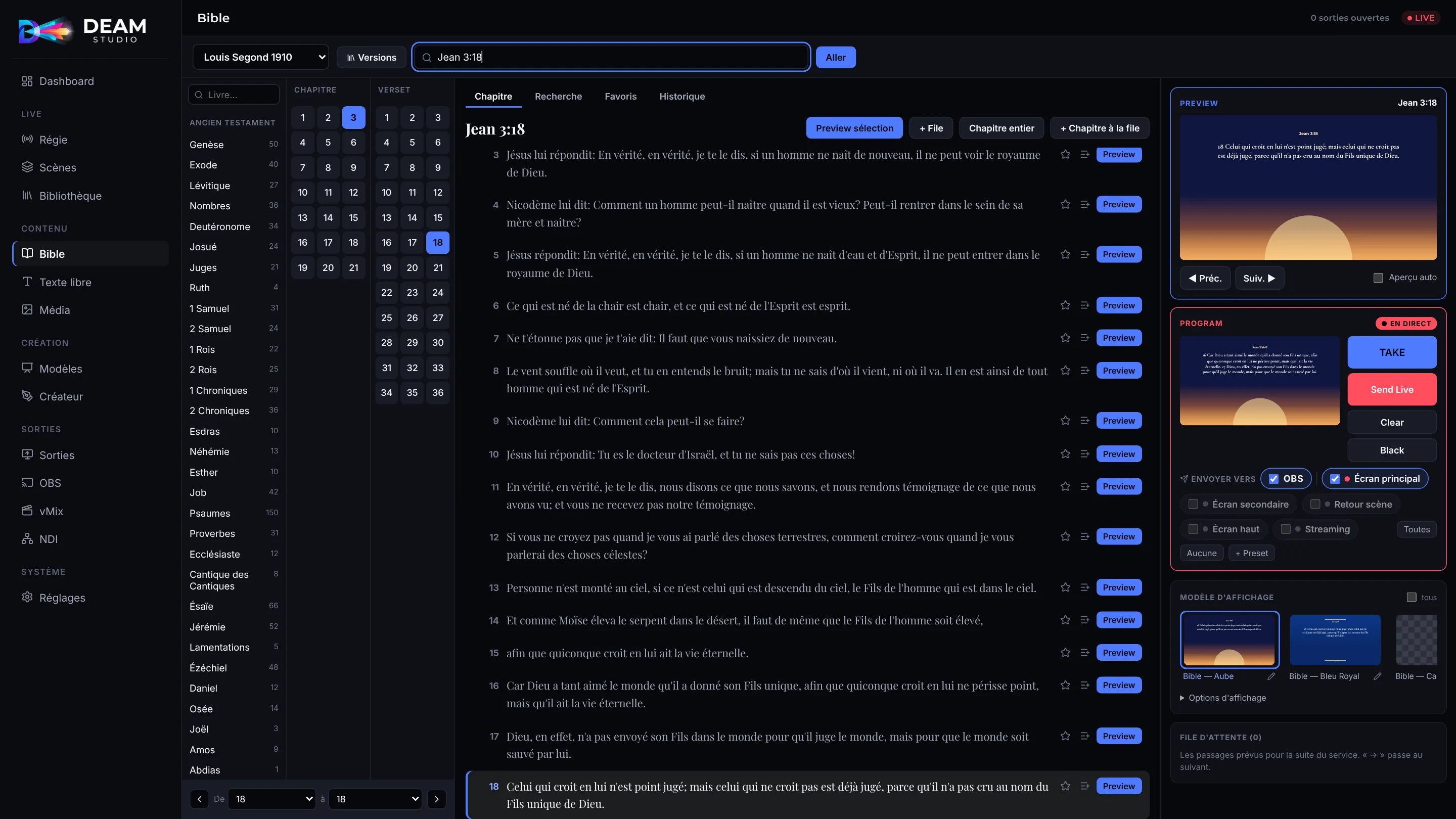Click the Chapitre entier button
1456x819 pixels.
(x=1001, y=128)
